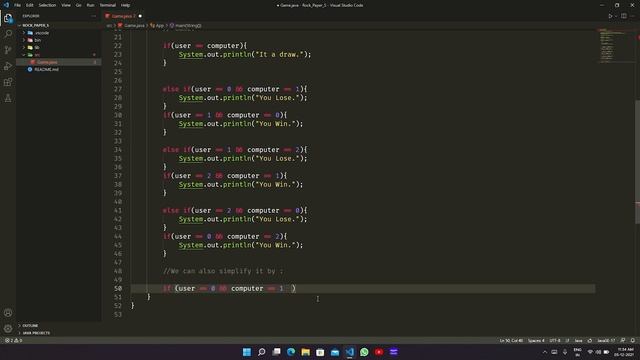Open the Edit menu
Viewport: 640px width, 360px height.
(x=29, y=5)
